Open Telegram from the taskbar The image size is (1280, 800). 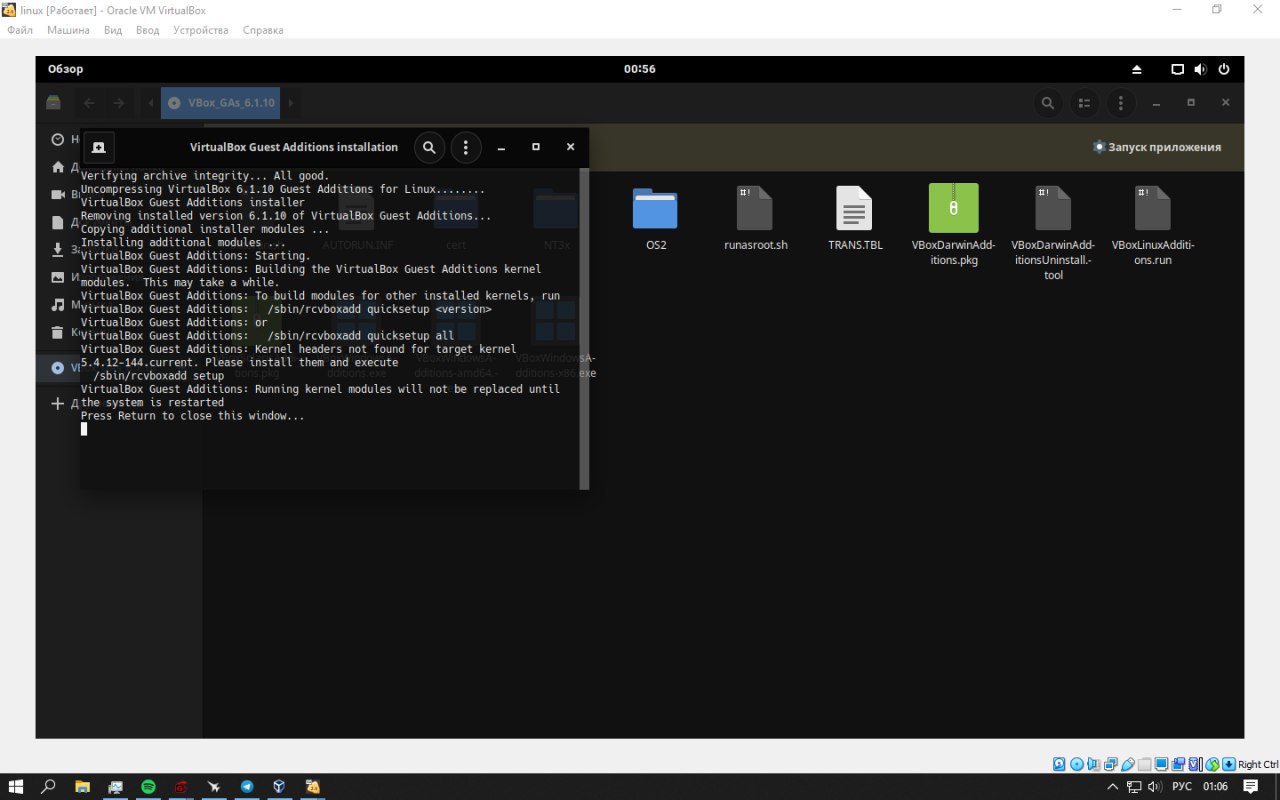[x=247, y=787]
